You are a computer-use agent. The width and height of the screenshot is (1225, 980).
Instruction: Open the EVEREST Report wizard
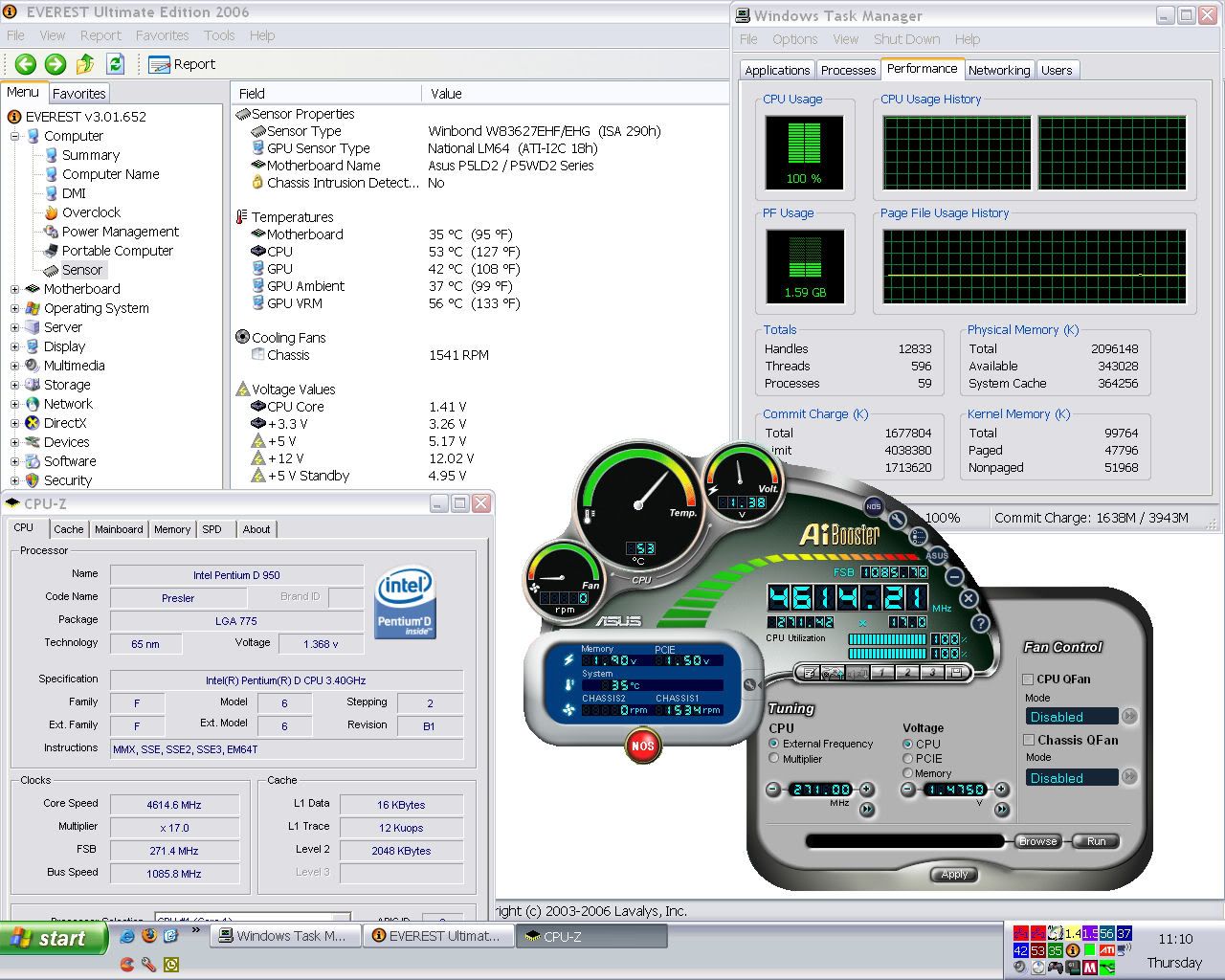(x=182, y=64)
